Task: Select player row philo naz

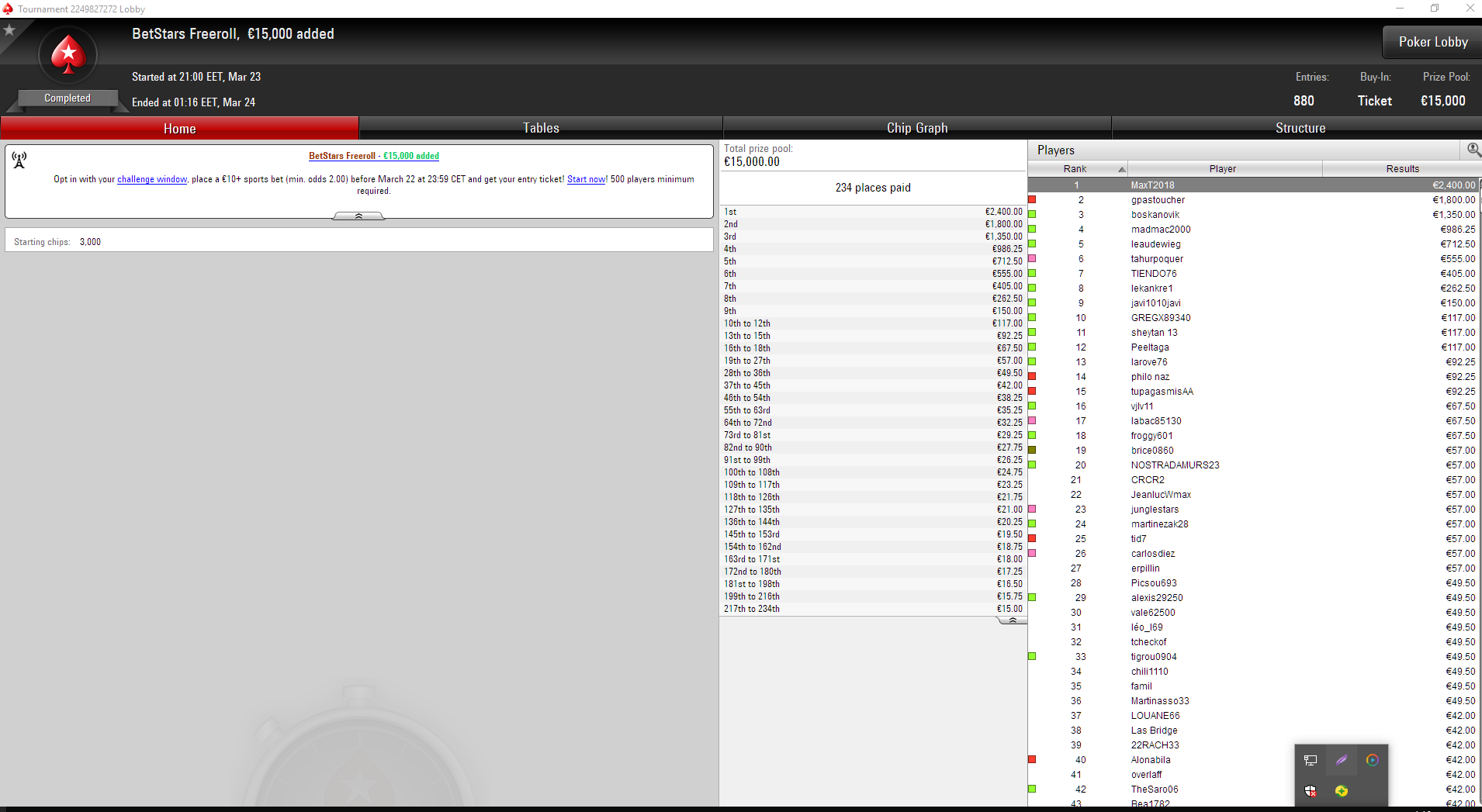Action: tap(1253, 377)
